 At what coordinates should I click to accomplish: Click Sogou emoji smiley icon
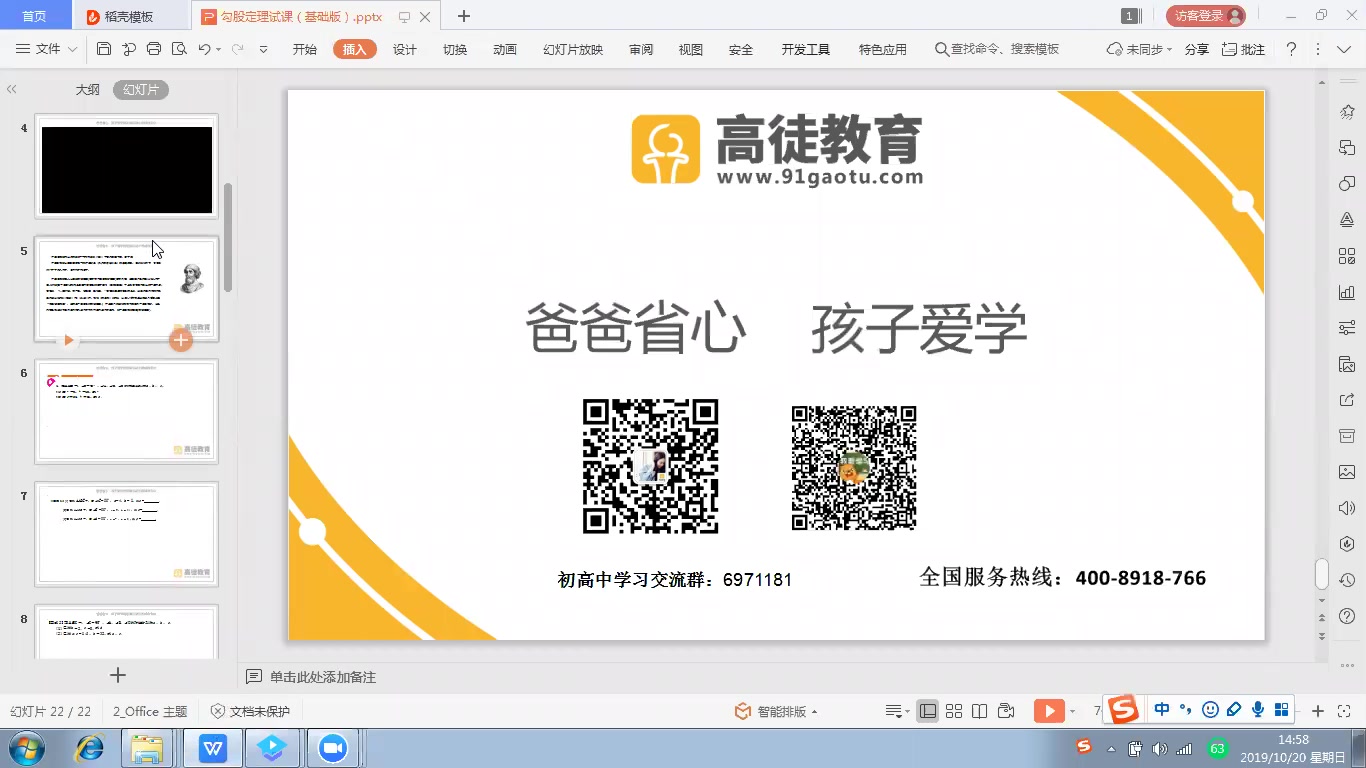(x=1210, y=709)
